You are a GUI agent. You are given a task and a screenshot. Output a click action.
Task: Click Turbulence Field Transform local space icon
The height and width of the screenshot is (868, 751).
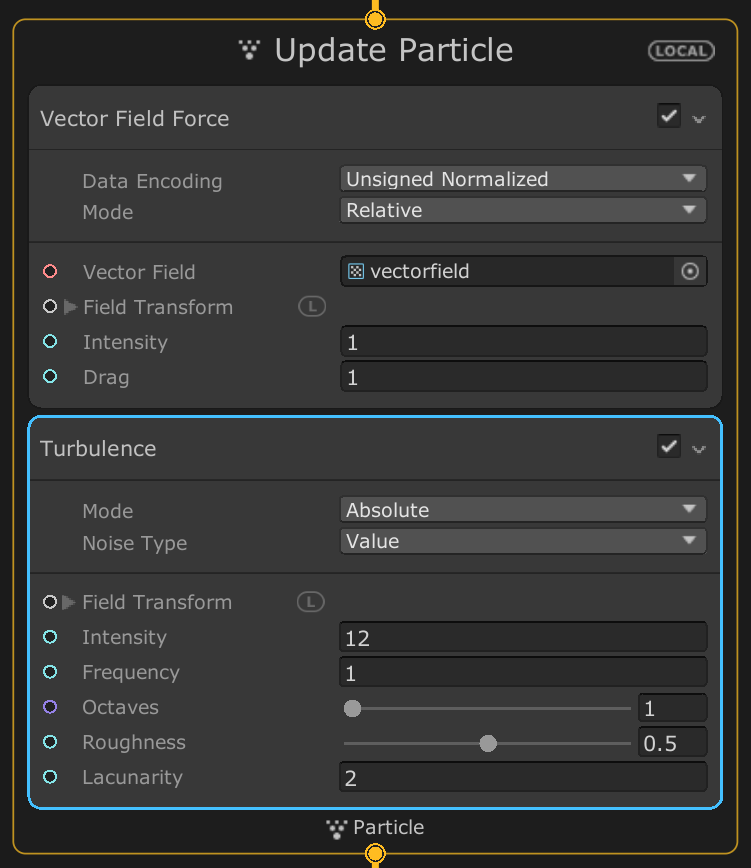(311, 602)
